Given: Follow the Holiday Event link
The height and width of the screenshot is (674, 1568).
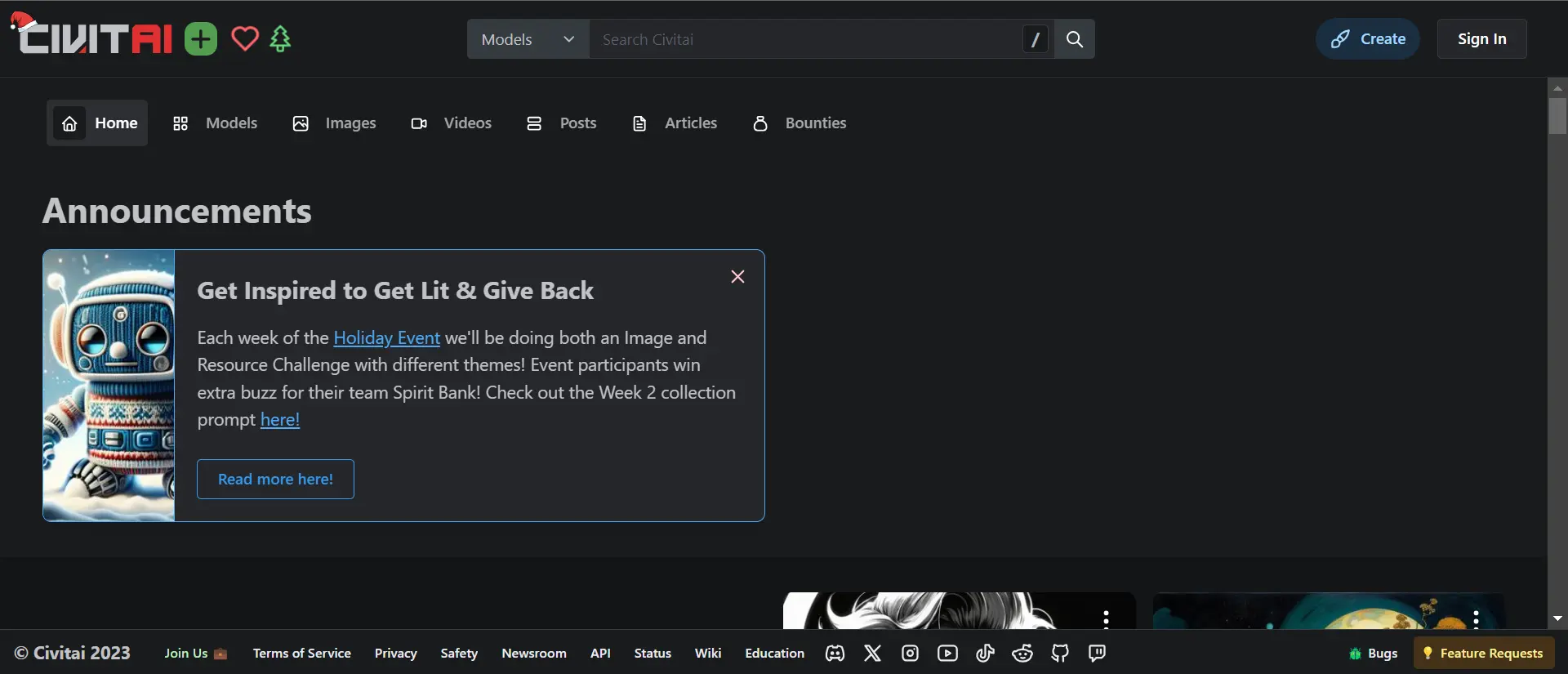Looking at the screenshot, I should (x=387, y=337).
